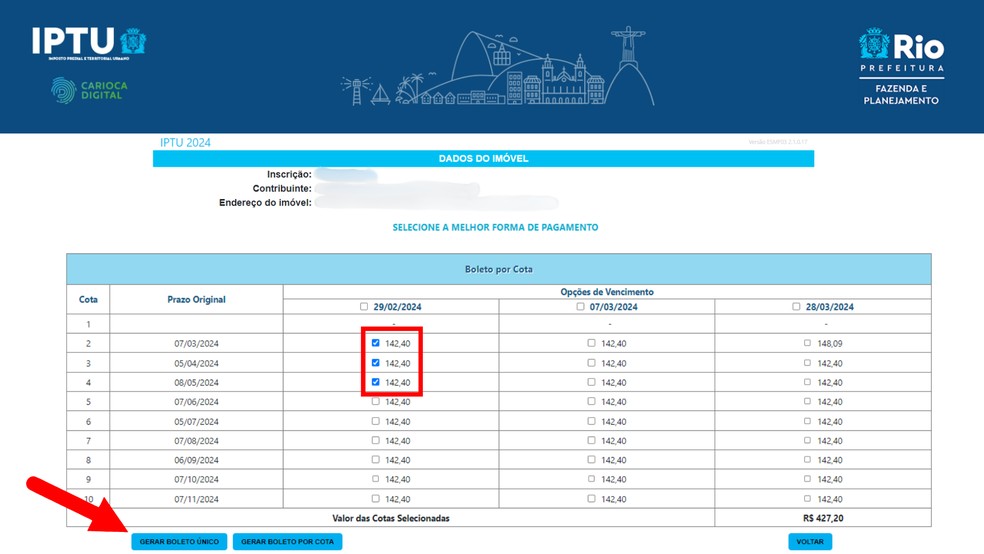Check cota 9 under 07/03/2024 column
This screenshot has height=554, width=984.
pyautogui.click(x=591, y=479)
